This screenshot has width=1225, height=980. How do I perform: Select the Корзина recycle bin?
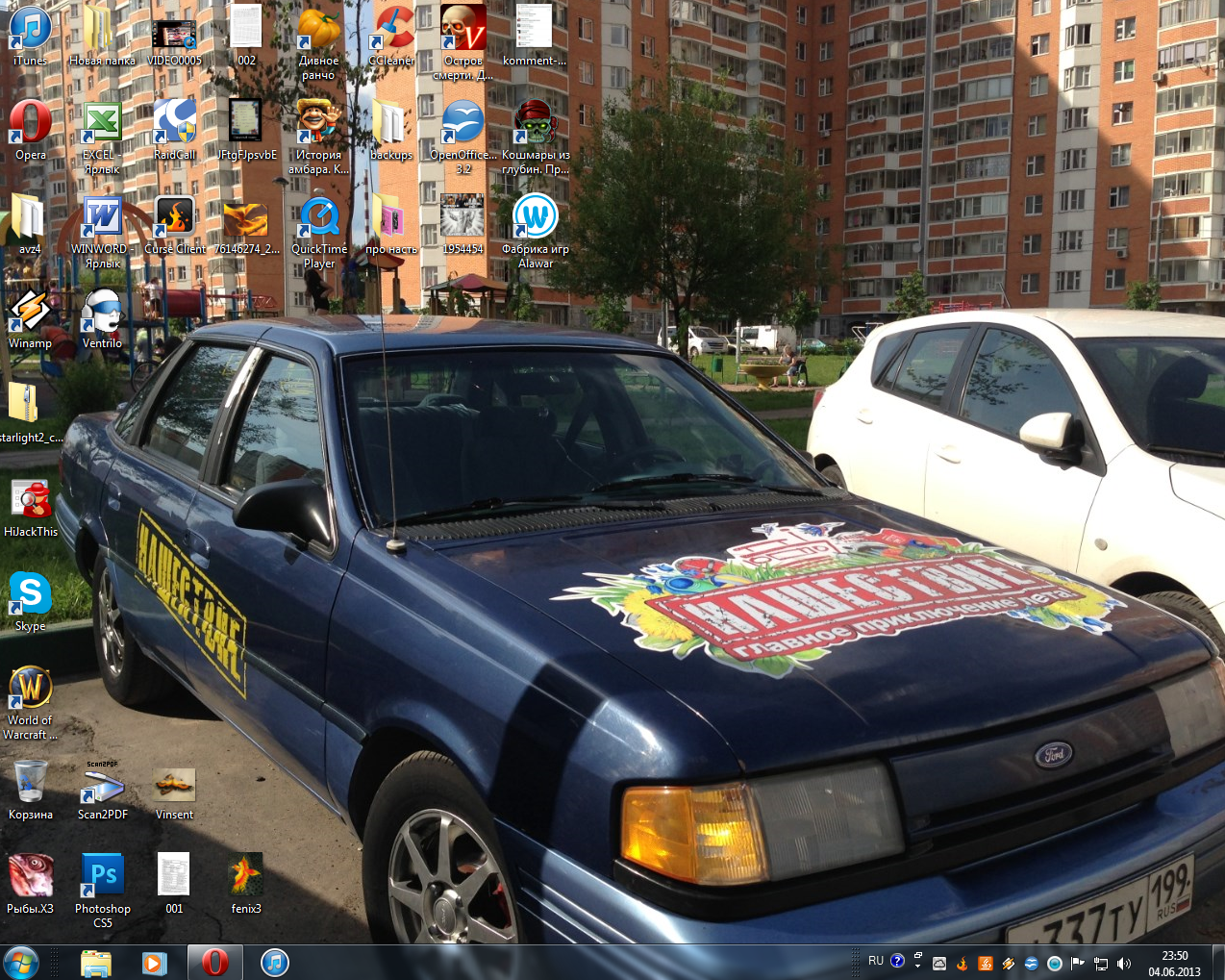click(31, 791)
